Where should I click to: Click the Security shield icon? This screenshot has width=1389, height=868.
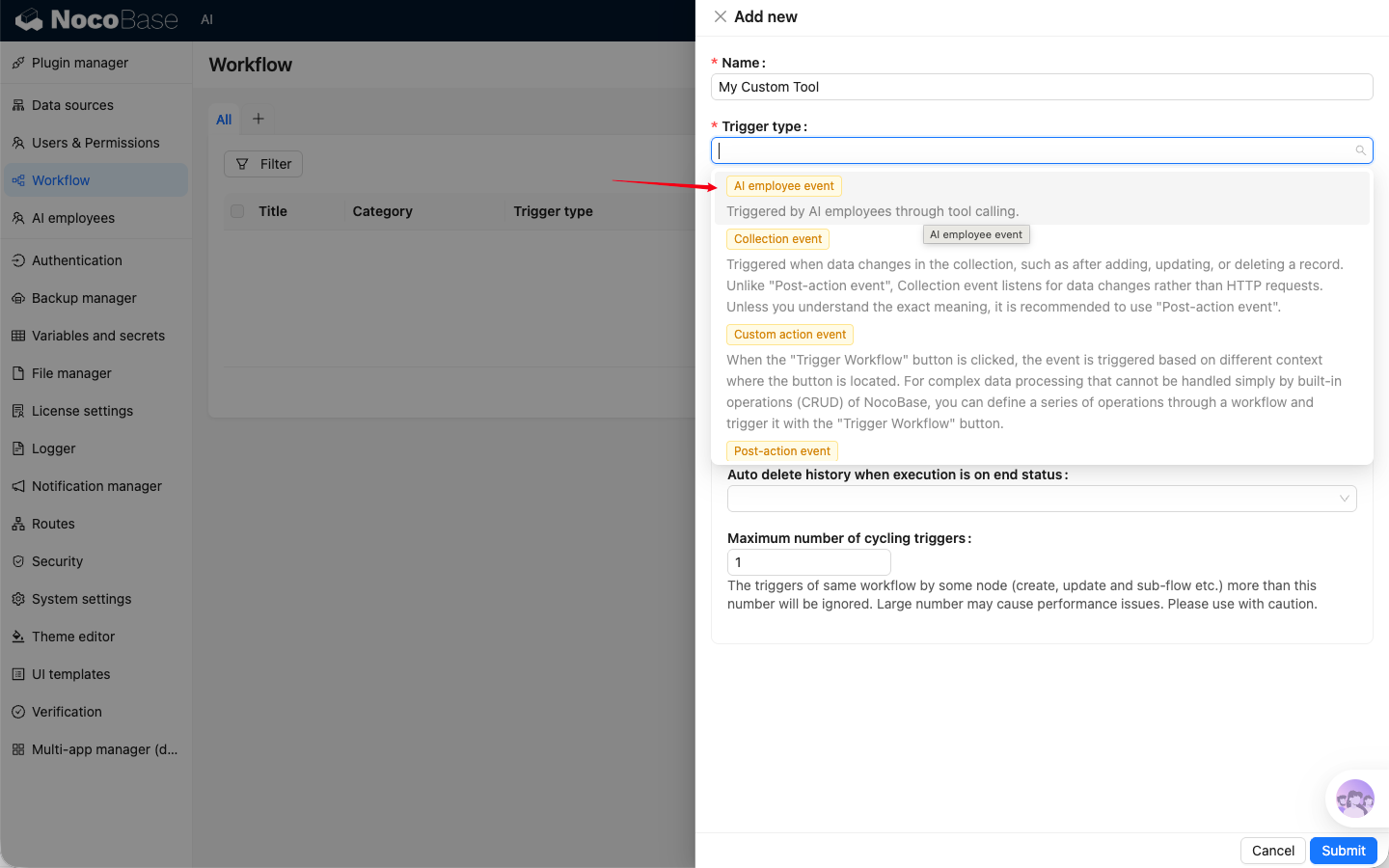[18, 561]
